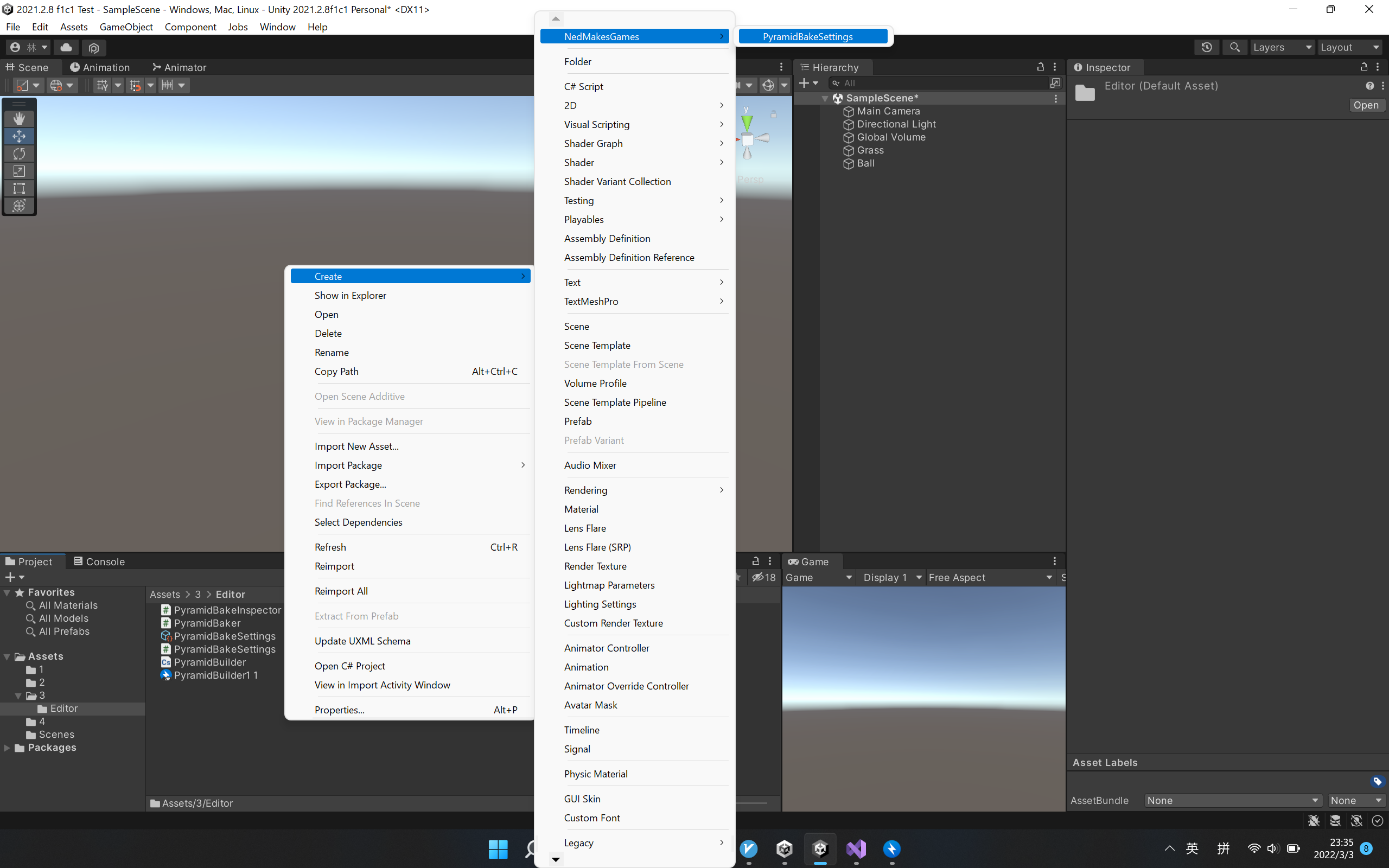Click Reimport All in the context menu

(x=341, y=591)
